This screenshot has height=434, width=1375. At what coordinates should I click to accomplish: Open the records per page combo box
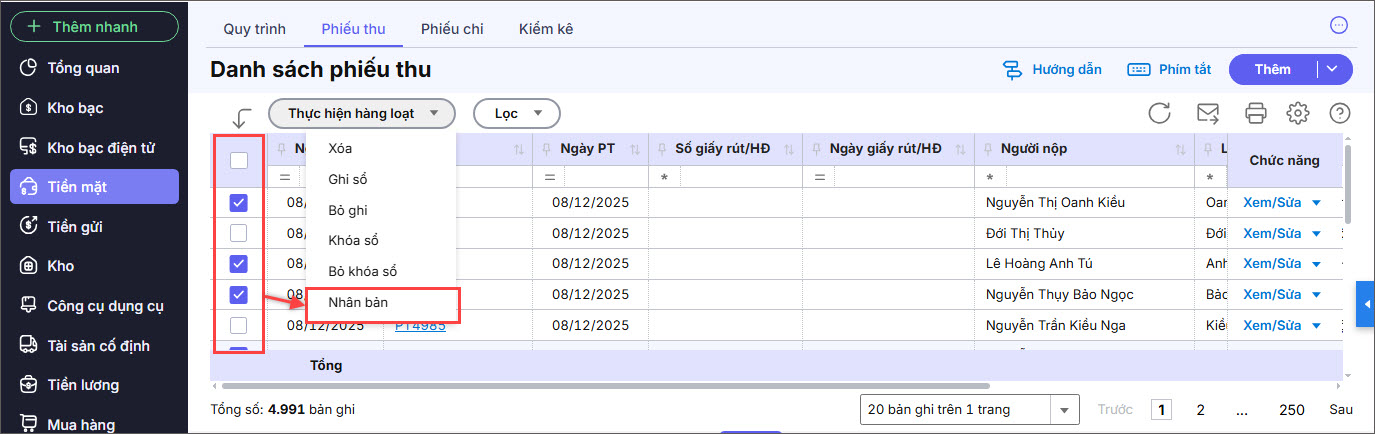tap(969, 409)
